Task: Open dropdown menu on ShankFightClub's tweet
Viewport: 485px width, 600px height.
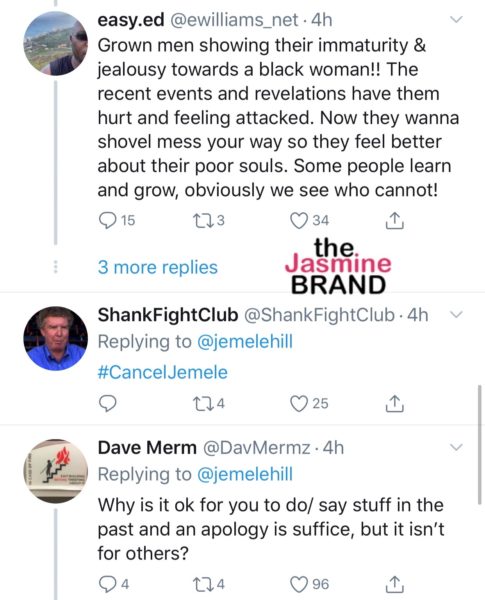Action: (x=456, y=315)
